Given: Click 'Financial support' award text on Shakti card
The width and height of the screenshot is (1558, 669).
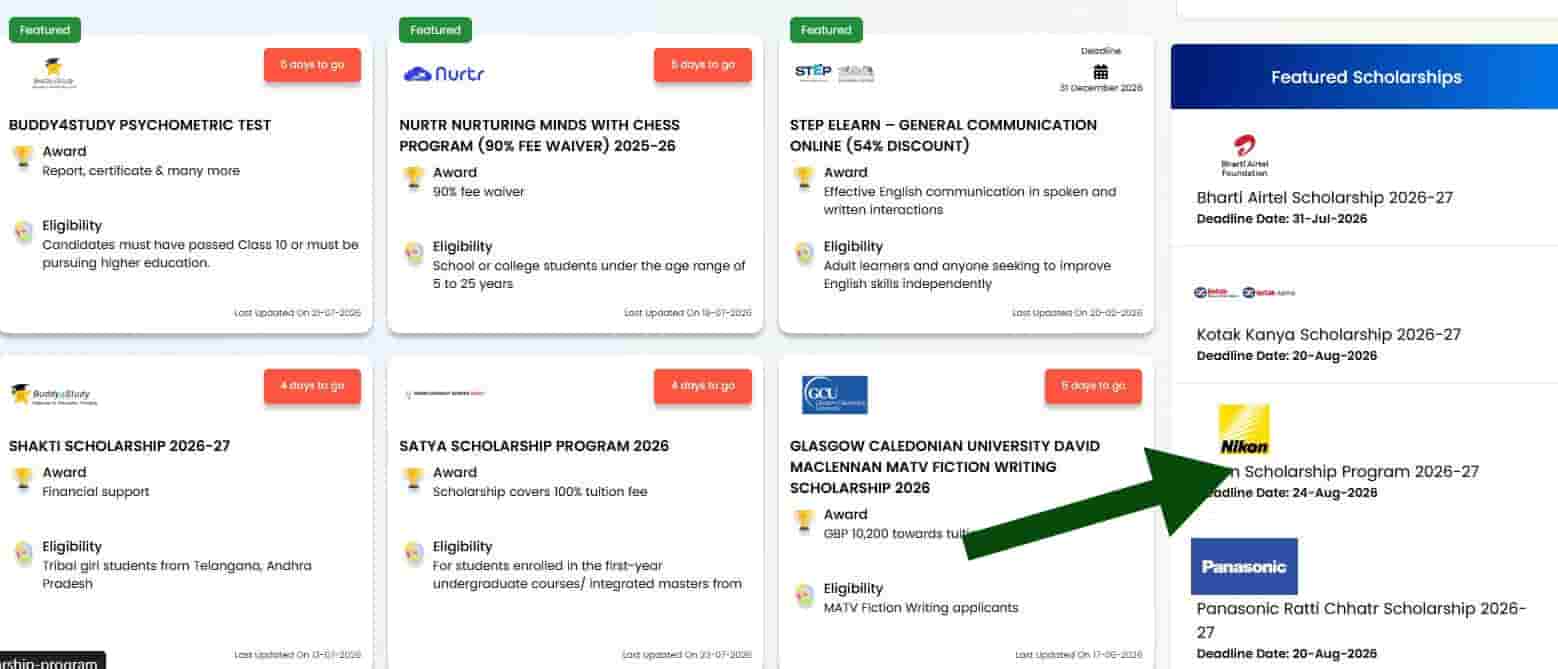Looking at the screenshot, I should [96, 492].
